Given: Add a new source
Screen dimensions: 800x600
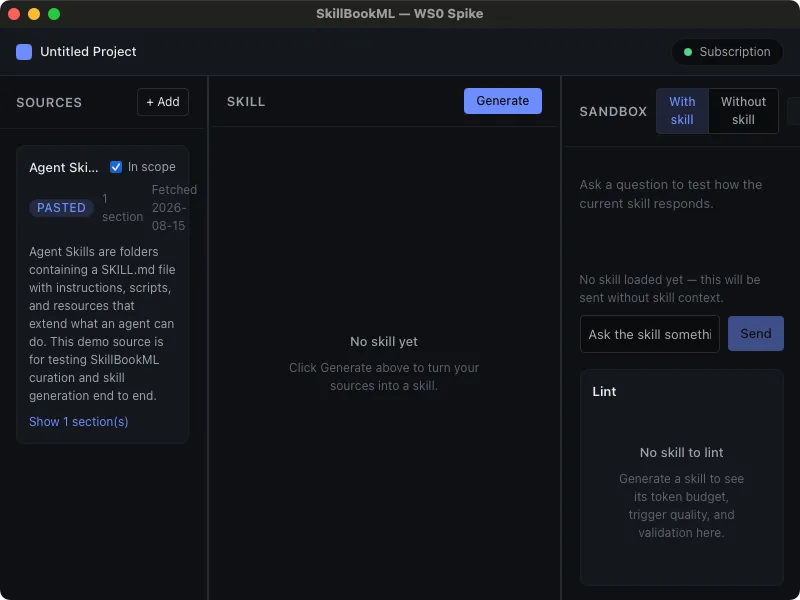Looking at the screenshot, I should [x=163, y=102].
